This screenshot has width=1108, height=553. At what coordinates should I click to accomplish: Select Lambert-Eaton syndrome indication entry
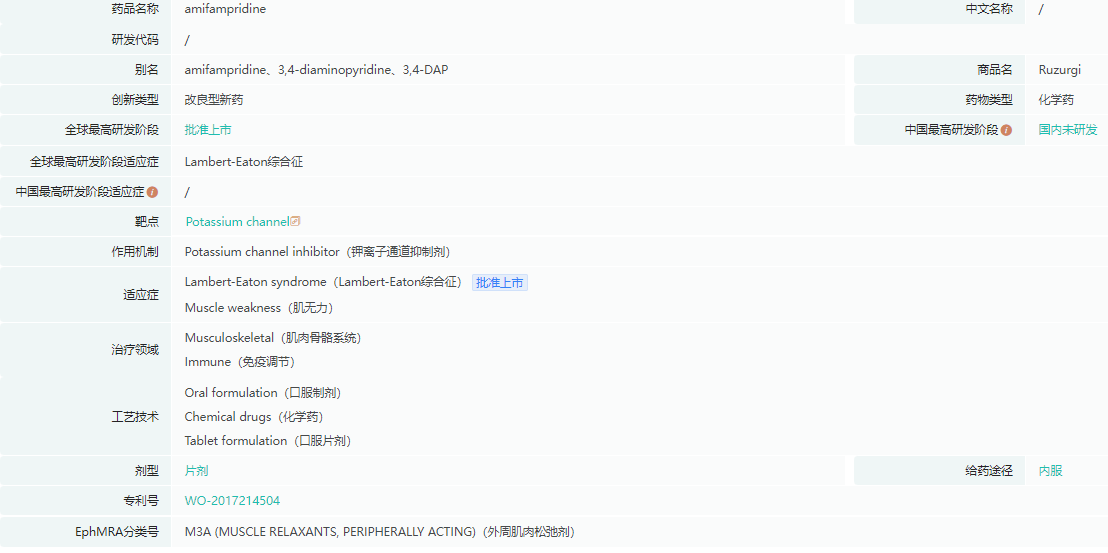point(324,282)
